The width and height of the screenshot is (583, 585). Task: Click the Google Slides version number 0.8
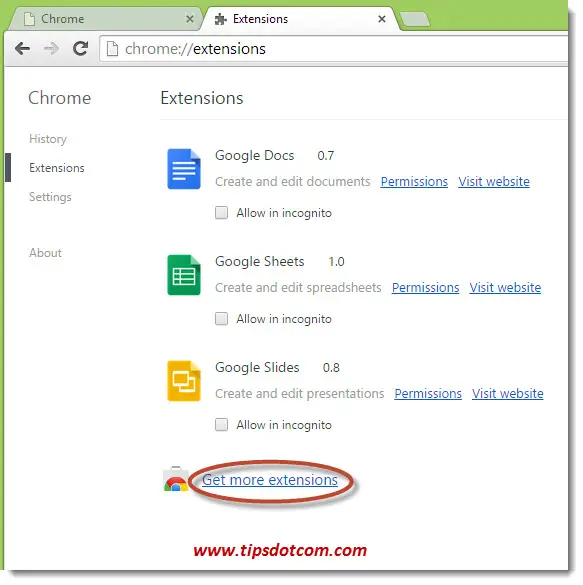[x=331, y=367]
